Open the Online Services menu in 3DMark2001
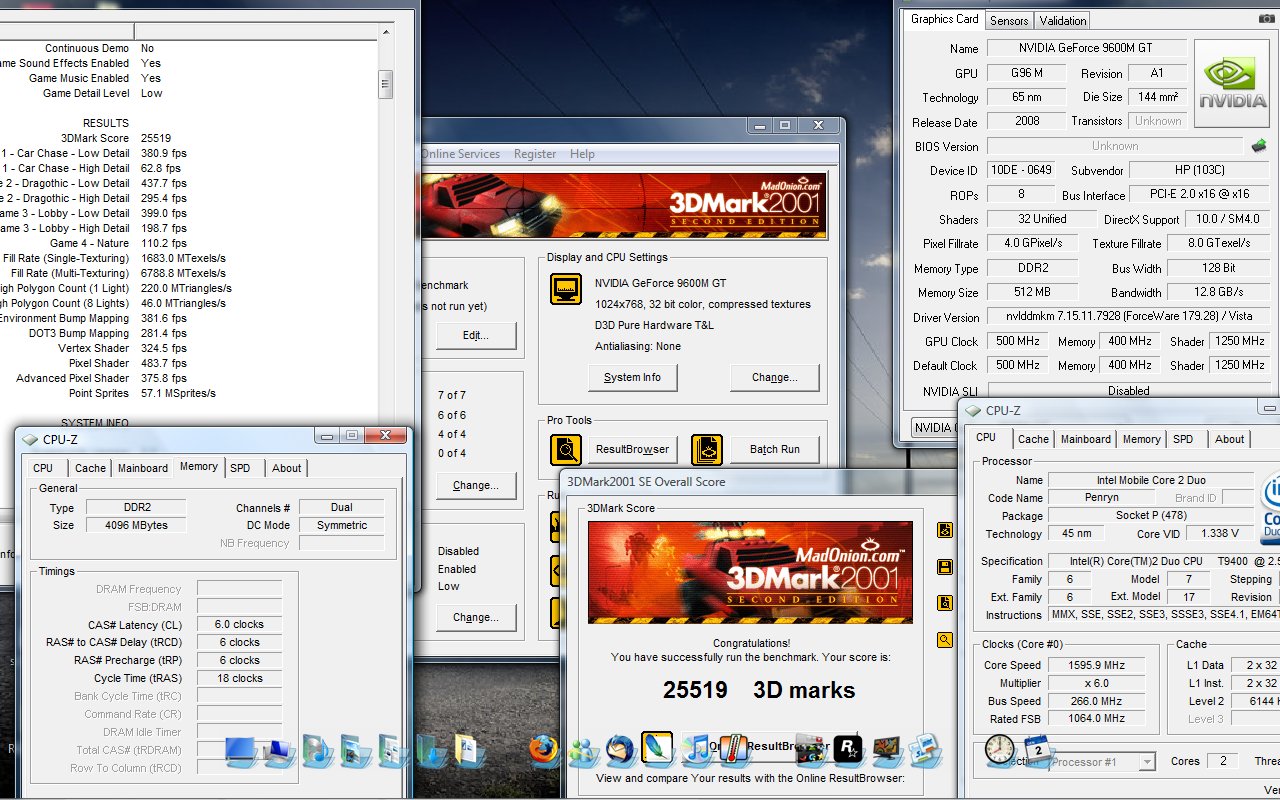The width and height of the screenshot is (1280, 800). click(461, 154)
